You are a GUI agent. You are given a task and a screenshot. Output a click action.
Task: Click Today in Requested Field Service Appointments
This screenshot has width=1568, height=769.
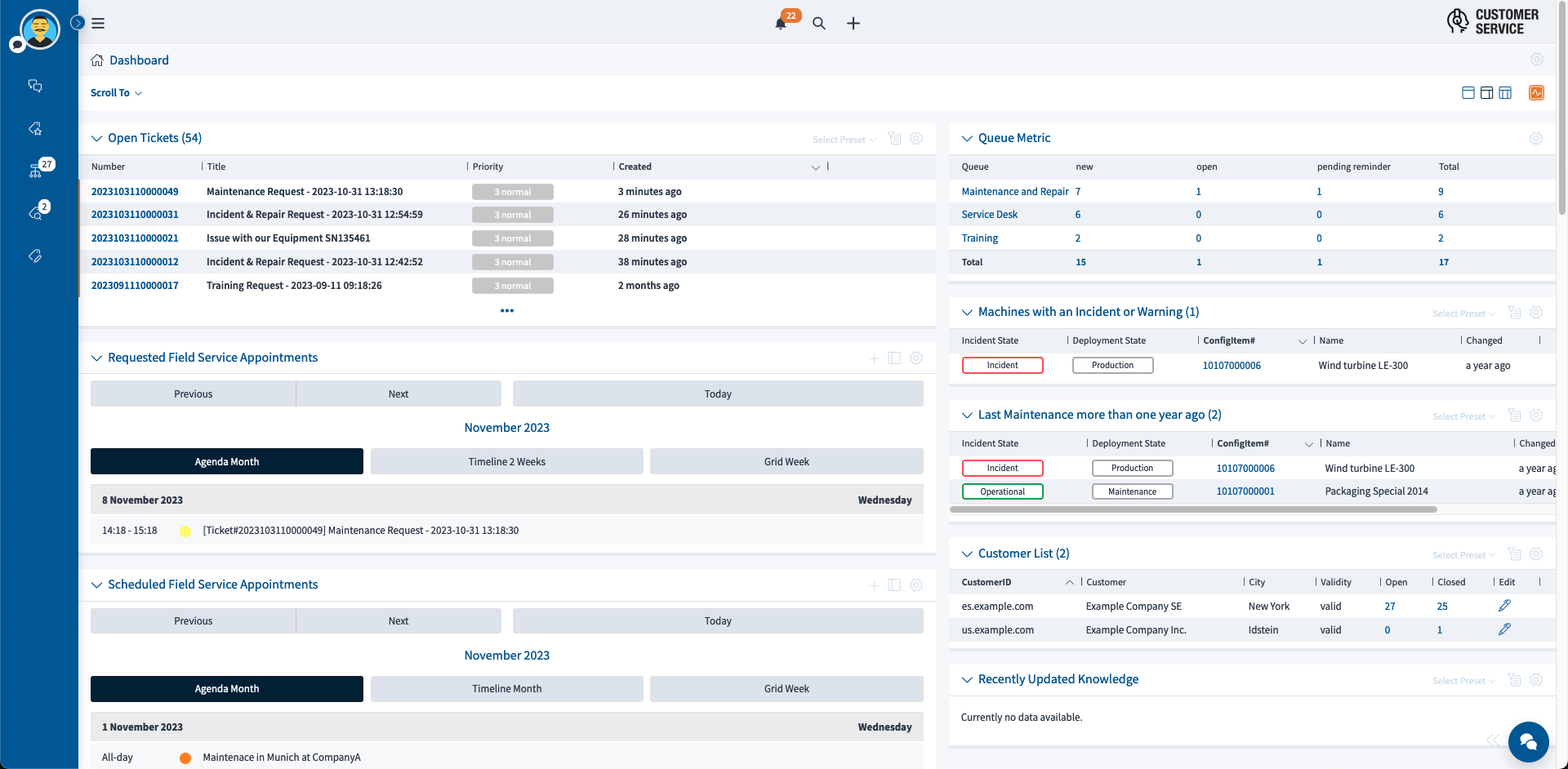(x=717, y=394)
